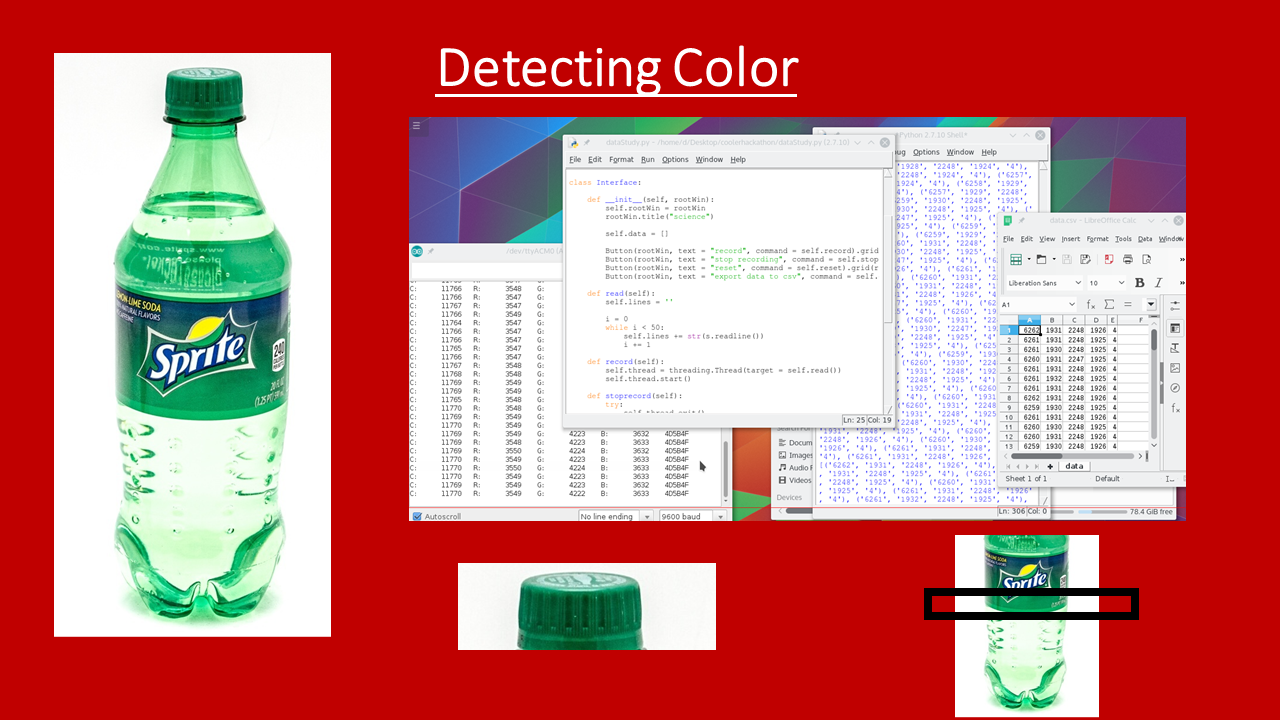Image resolution: width=1280 pixels, height=720 pixels.
Task: Open the desktop hamburger menu icon top-left
Action: coord(416,126)
